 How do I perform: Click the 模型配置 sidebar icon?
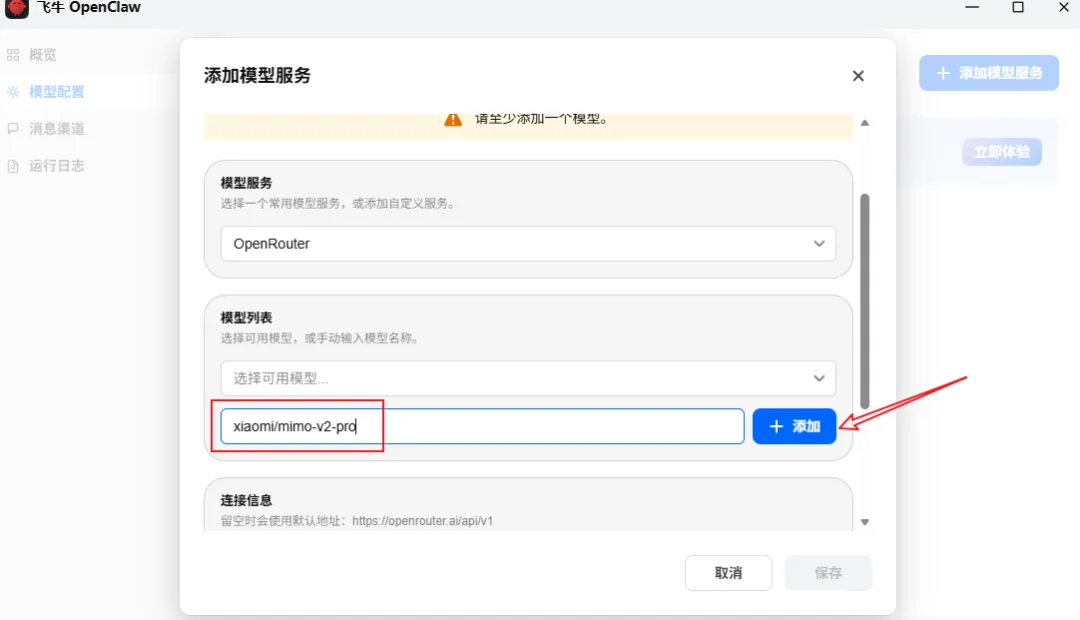click(x=13, y=92)
